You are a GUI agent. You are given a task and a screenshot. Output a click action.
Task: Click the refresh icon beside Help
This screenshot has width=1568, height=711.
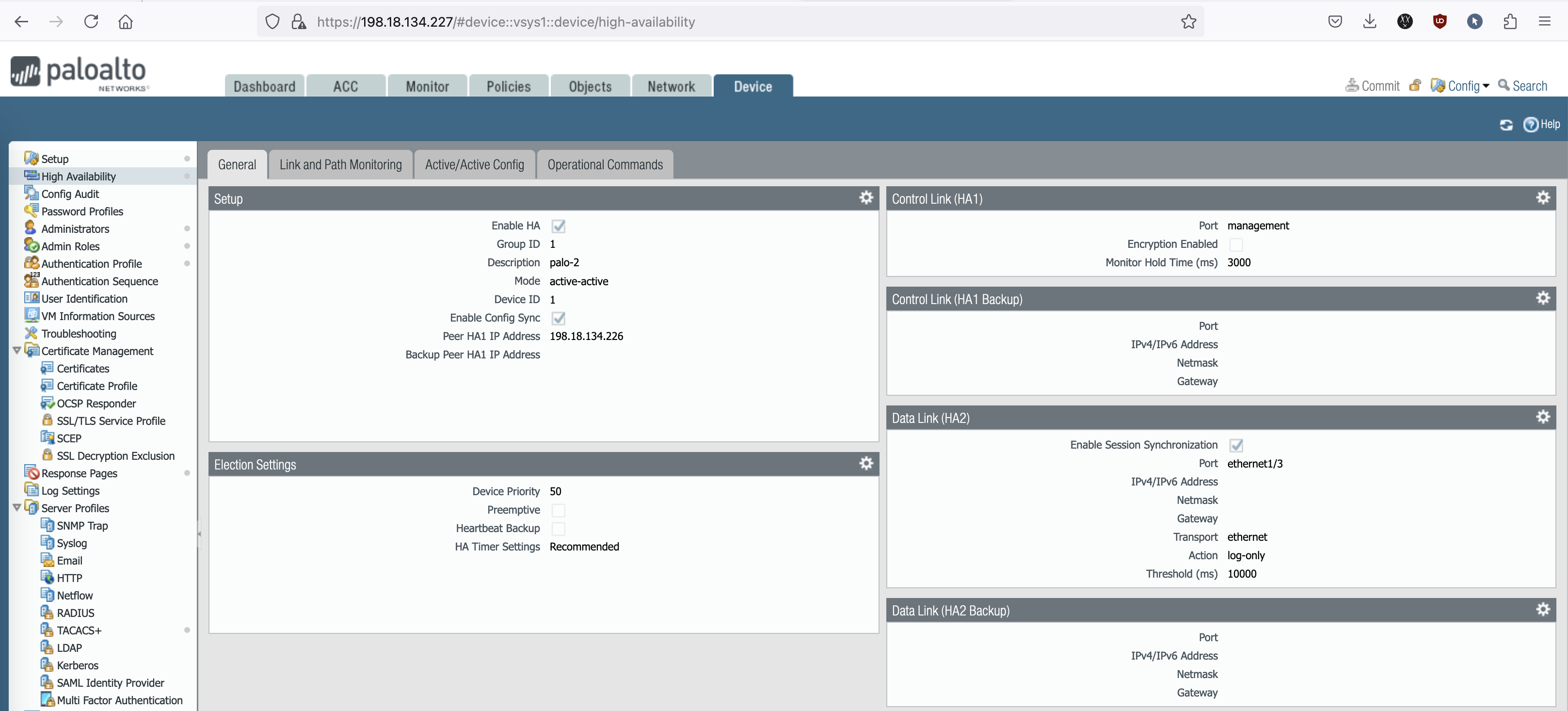(1506, 125)
